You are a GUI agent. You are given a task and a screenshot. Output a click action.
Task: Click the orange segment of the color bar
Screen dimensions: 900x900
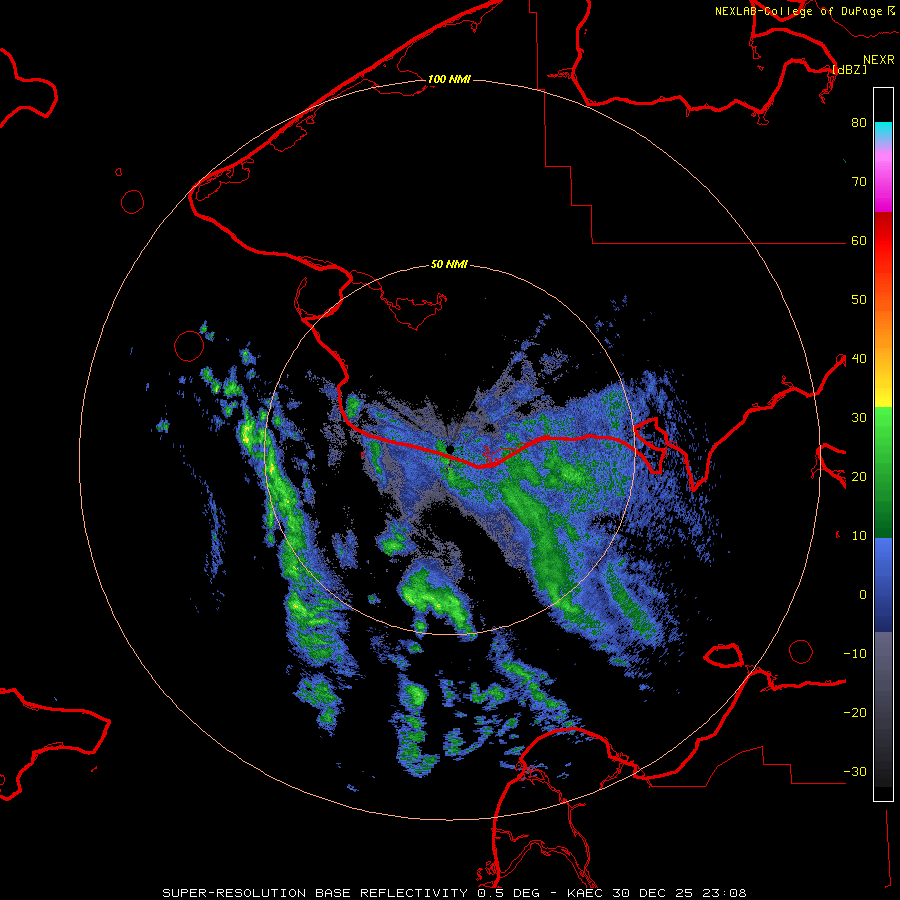(883, 330)
